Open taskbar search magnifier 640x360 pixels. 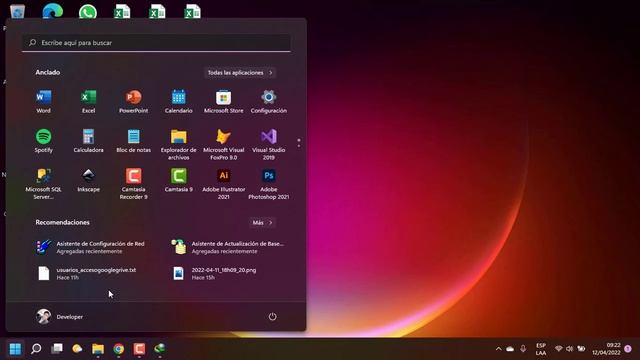coord(36,349)
